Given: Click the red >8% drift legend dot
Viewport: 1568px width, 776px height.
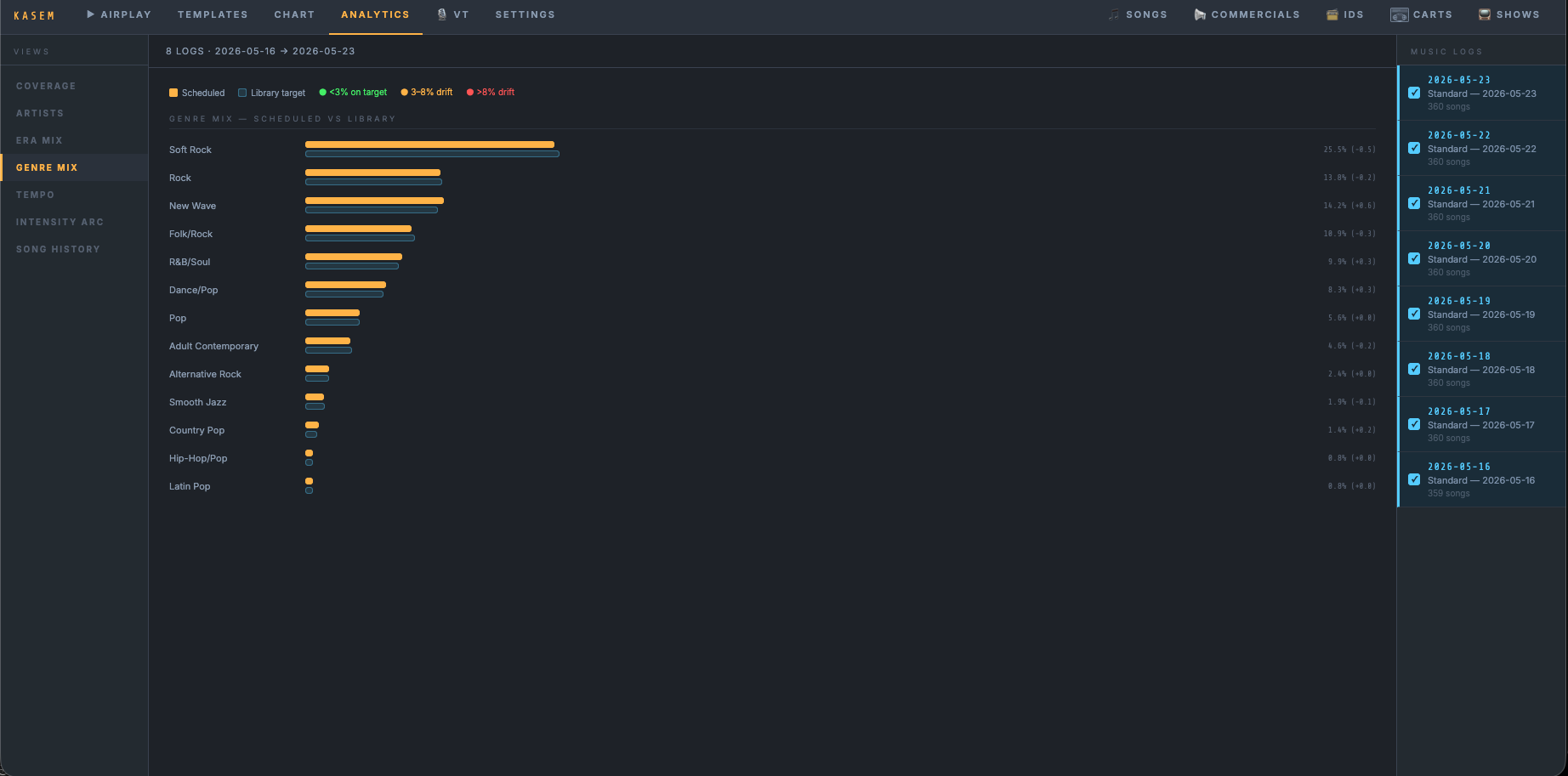Looking at the screenshot, I should click(470, 92).
